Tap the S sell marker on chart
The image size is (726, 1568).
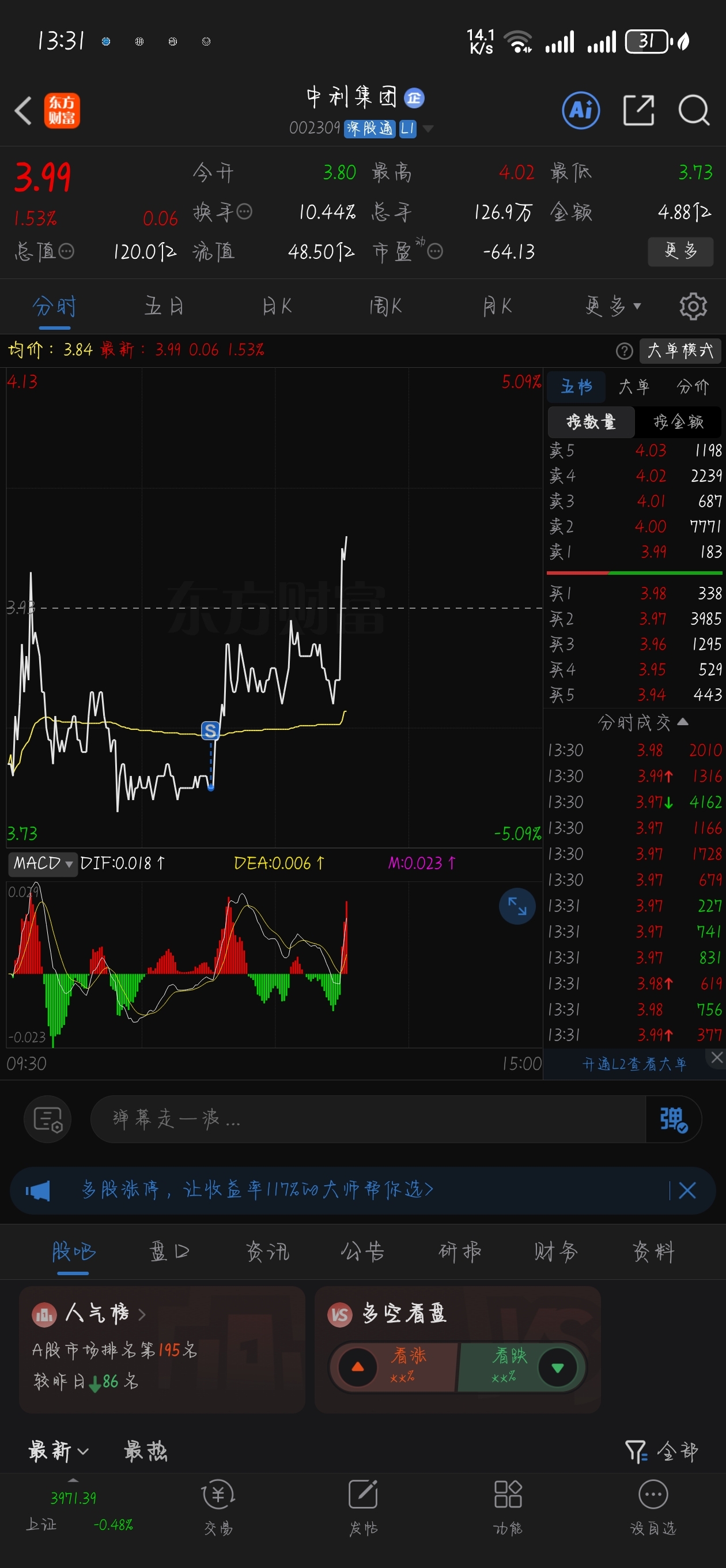tap(210, 730)
